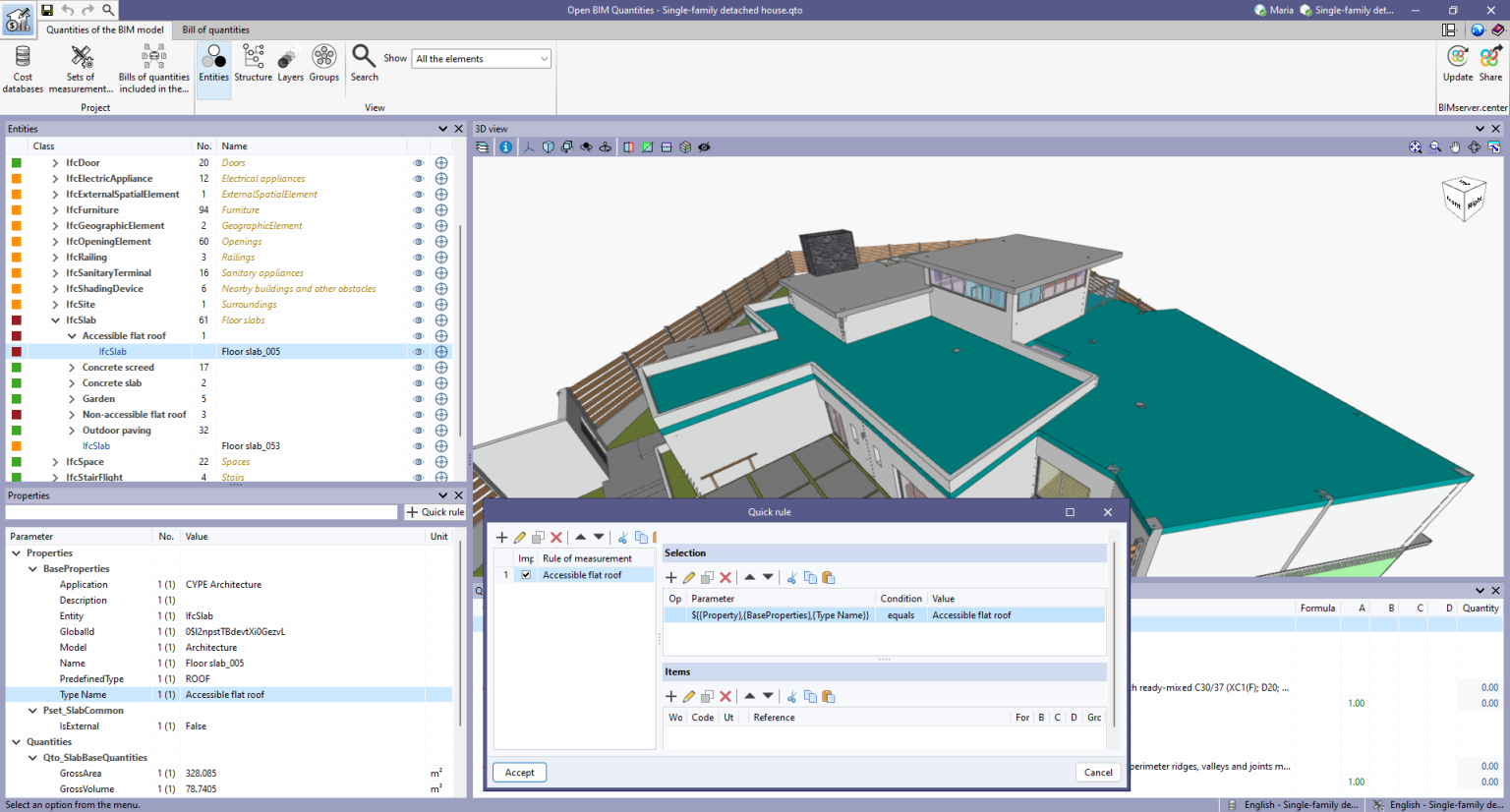This screenshot has width=1510, height=812.
Task: Select the Quantities of the BIM model tab
Action: pos(104,29)
